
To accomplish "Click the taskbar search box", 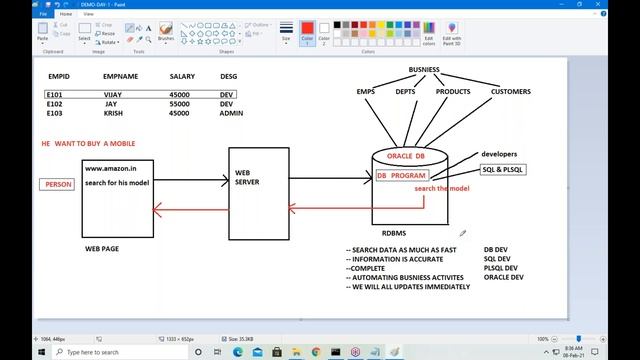I will click(x=120, y=352).
